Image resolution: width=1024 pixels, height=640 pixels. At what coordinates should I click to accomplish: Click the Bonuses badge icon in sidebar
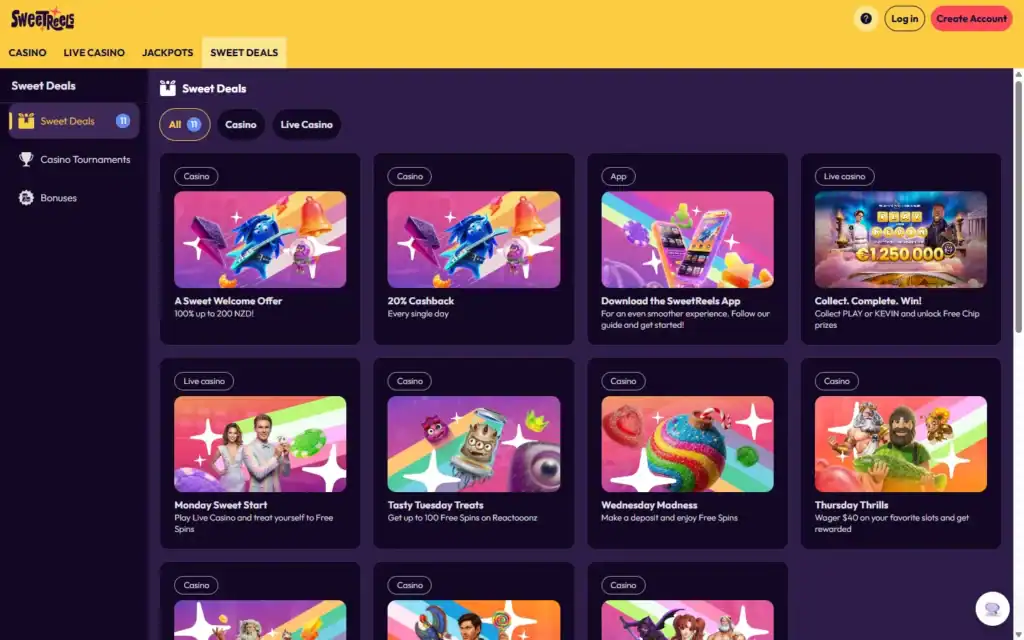[x=26, y=198]
